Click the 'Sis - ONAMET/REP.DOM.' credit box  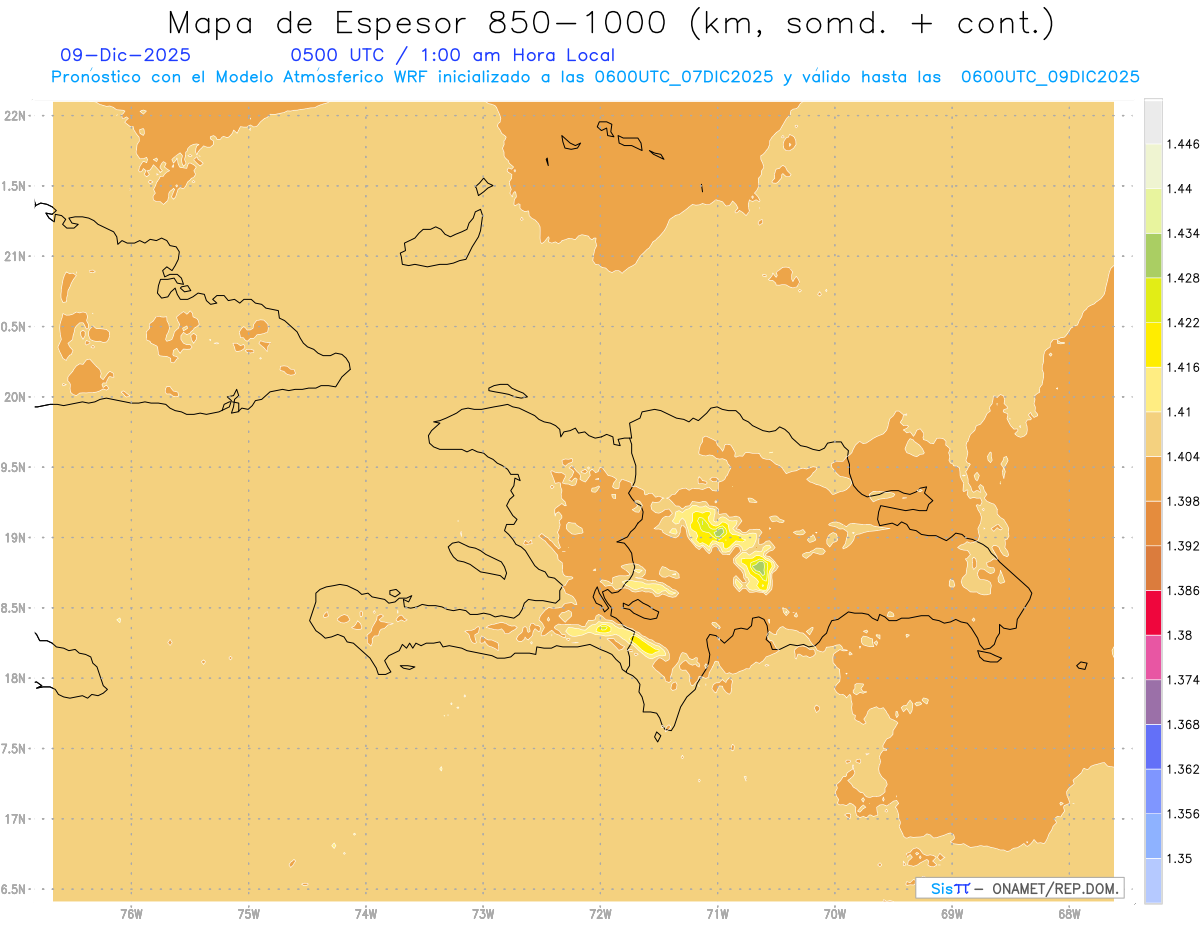1019,888
